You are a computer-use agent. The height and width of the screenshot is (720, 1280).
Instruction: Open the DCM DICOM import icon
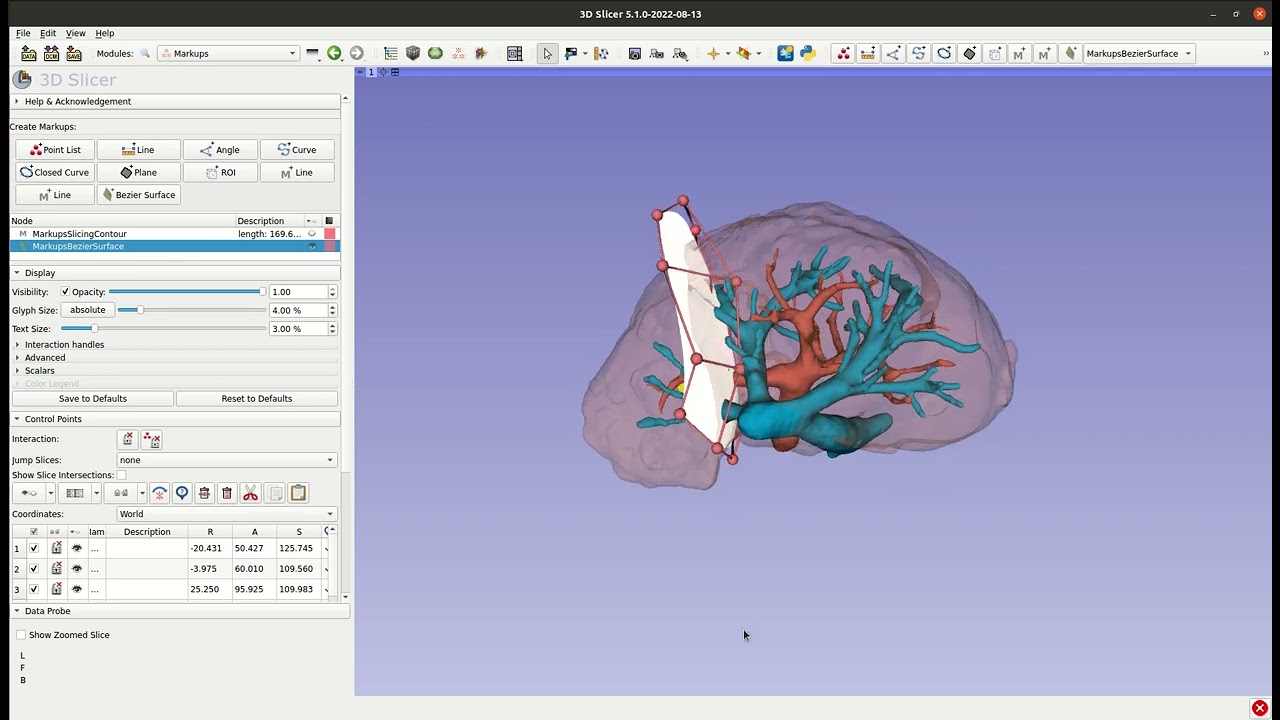coord(51,53)
